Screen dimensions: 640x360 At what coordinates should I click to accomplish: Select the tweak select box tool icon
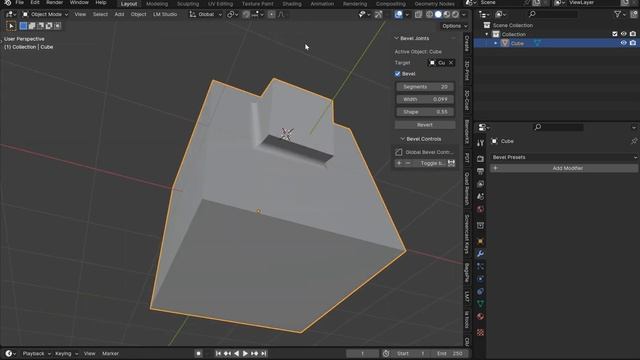[11, 26]
